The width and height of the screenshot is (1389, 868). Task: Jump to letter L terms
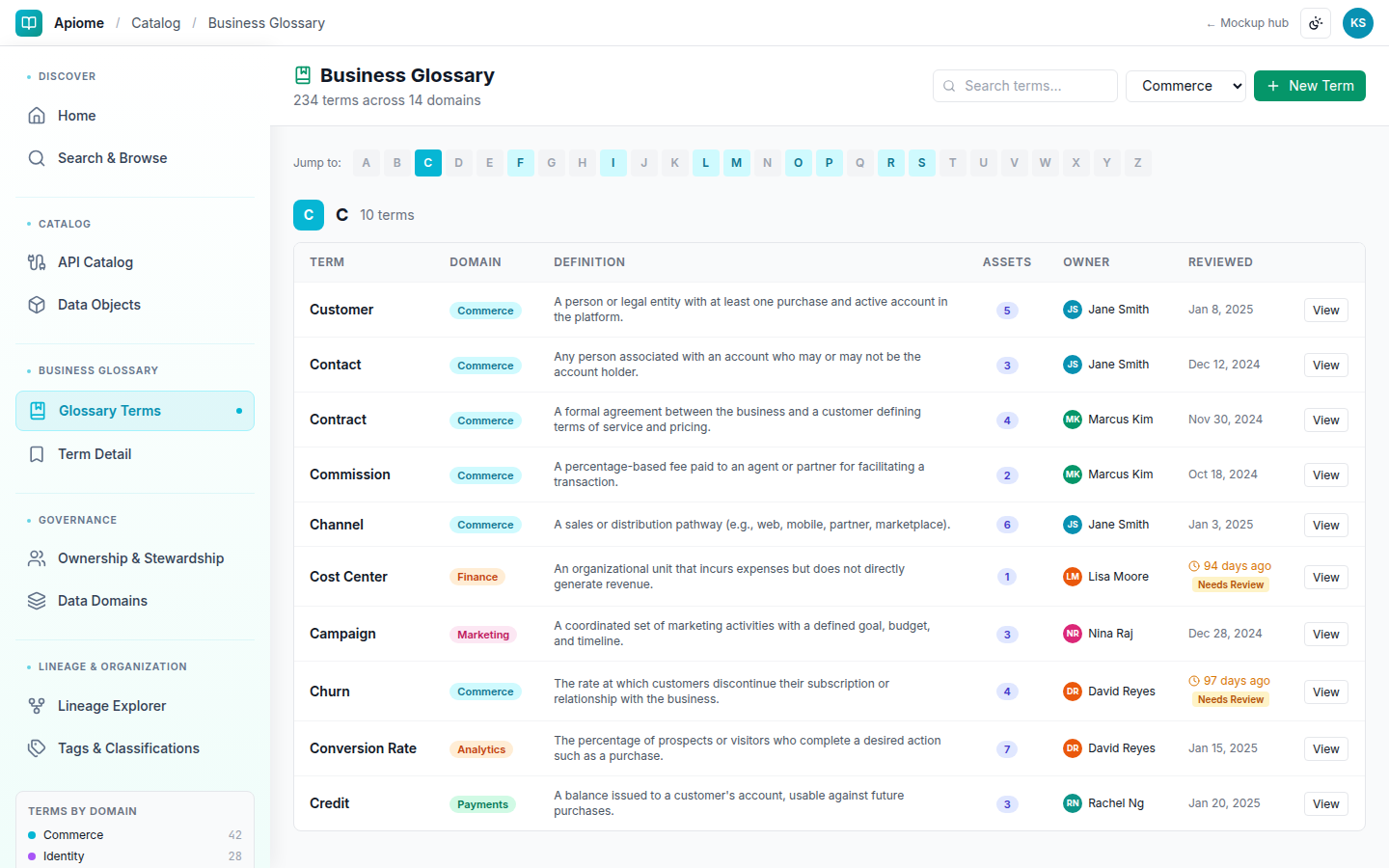click(x=706, y=163)
